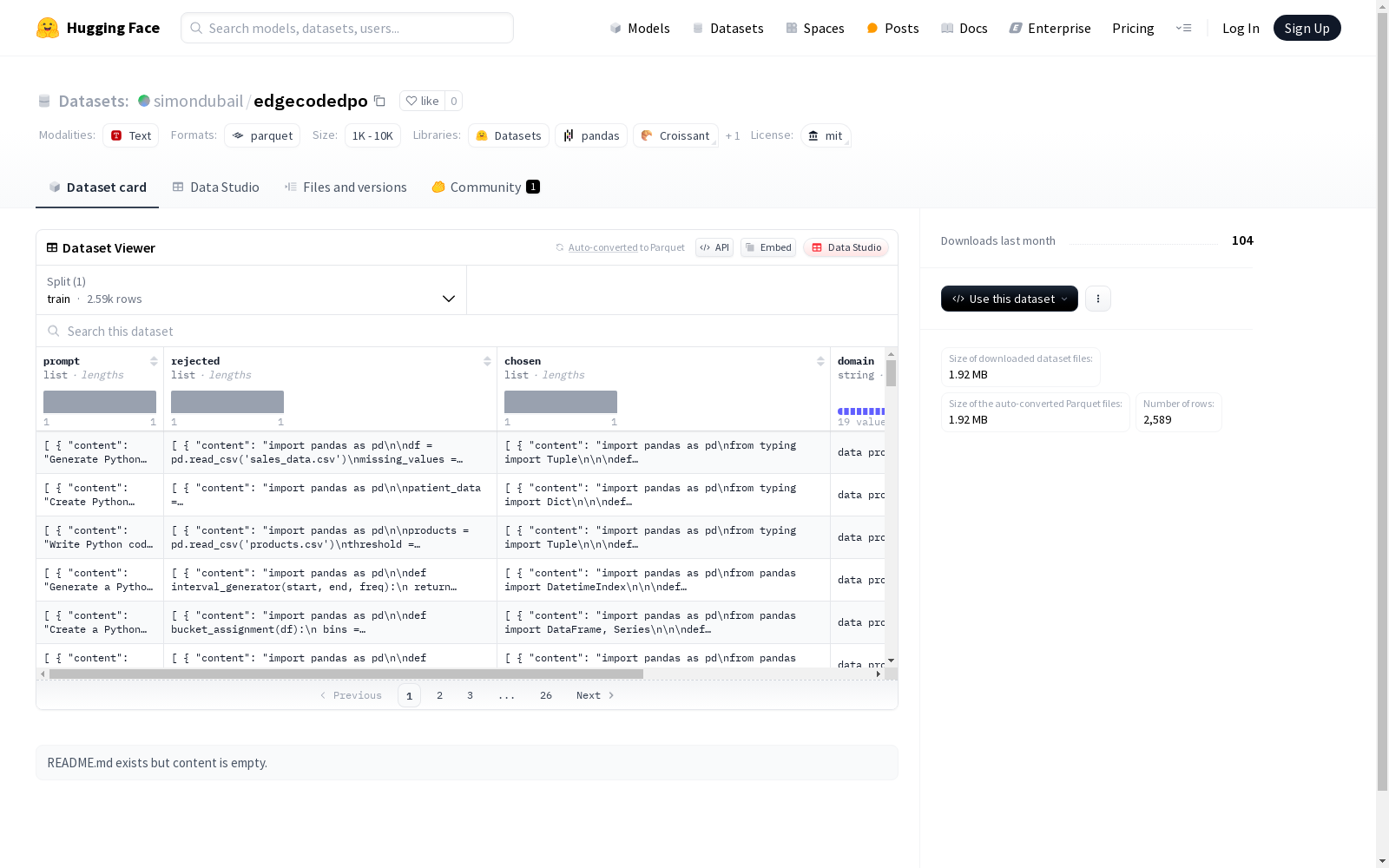Select the Datasets library tag
The width and height of the screenshot is (1389, 868).
509,135
